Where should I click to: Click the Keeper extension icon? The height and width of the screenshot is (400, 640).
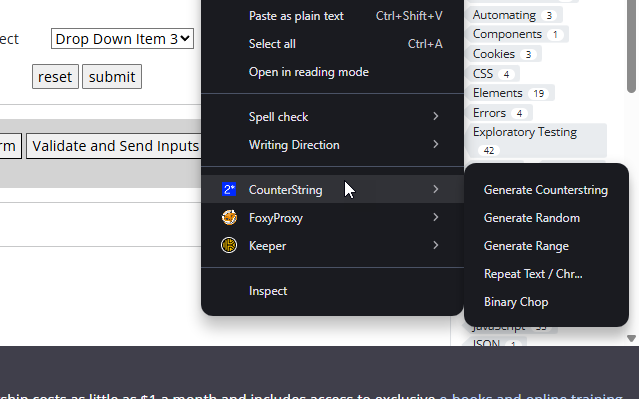coord(229,245)
